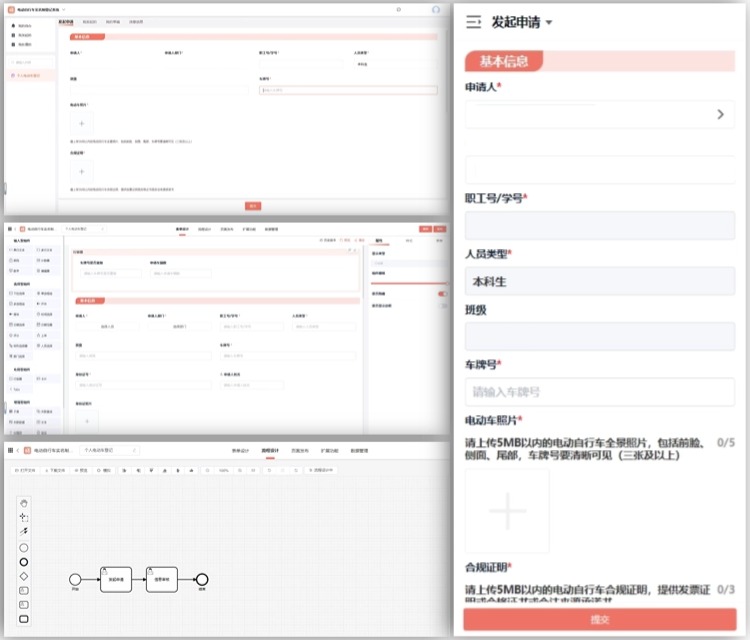Click the 职工号/学号 field on mobile form
This screenshot has width=750, height=640.
pyautogui.click(x=600, y=226)
